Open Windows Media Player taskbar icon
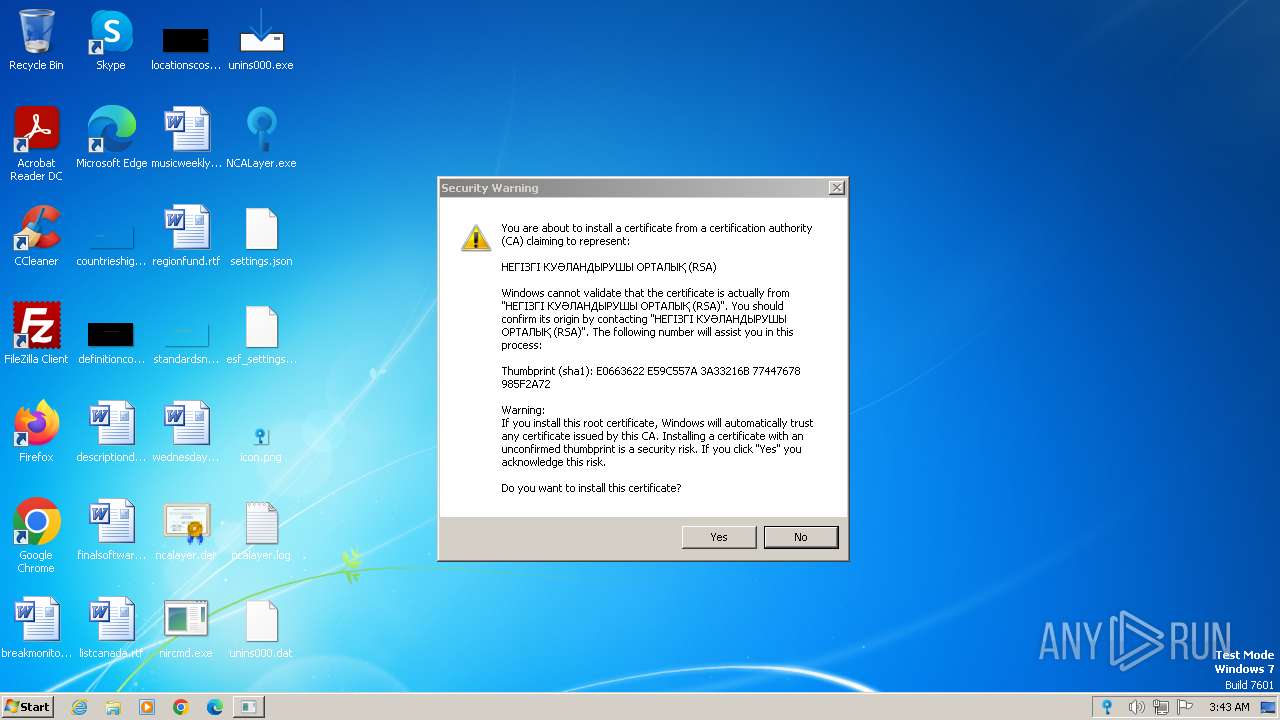Image resolution: width=1280 pixels, height=720 pixels. pos(147,707)
